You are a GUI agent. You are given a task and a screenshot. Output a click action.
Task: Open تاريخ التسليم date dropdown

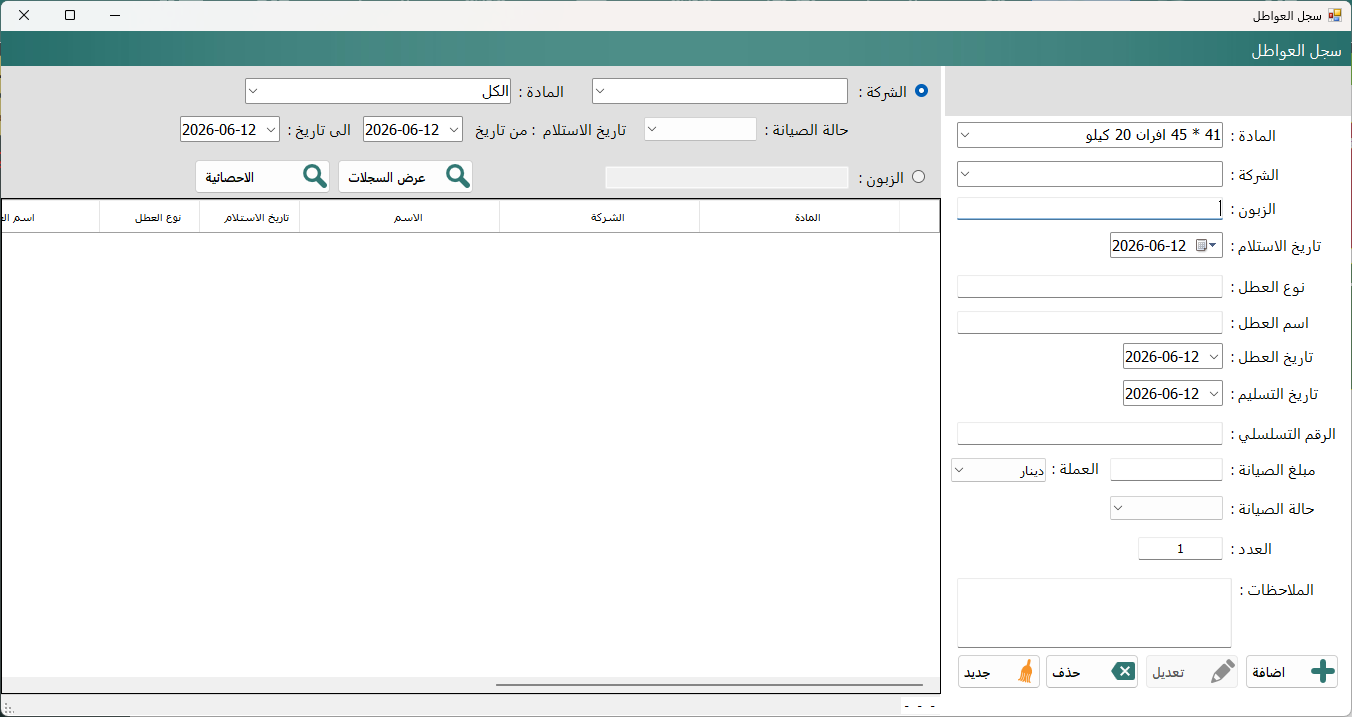pyautogui.click(x=1214, y=393)
